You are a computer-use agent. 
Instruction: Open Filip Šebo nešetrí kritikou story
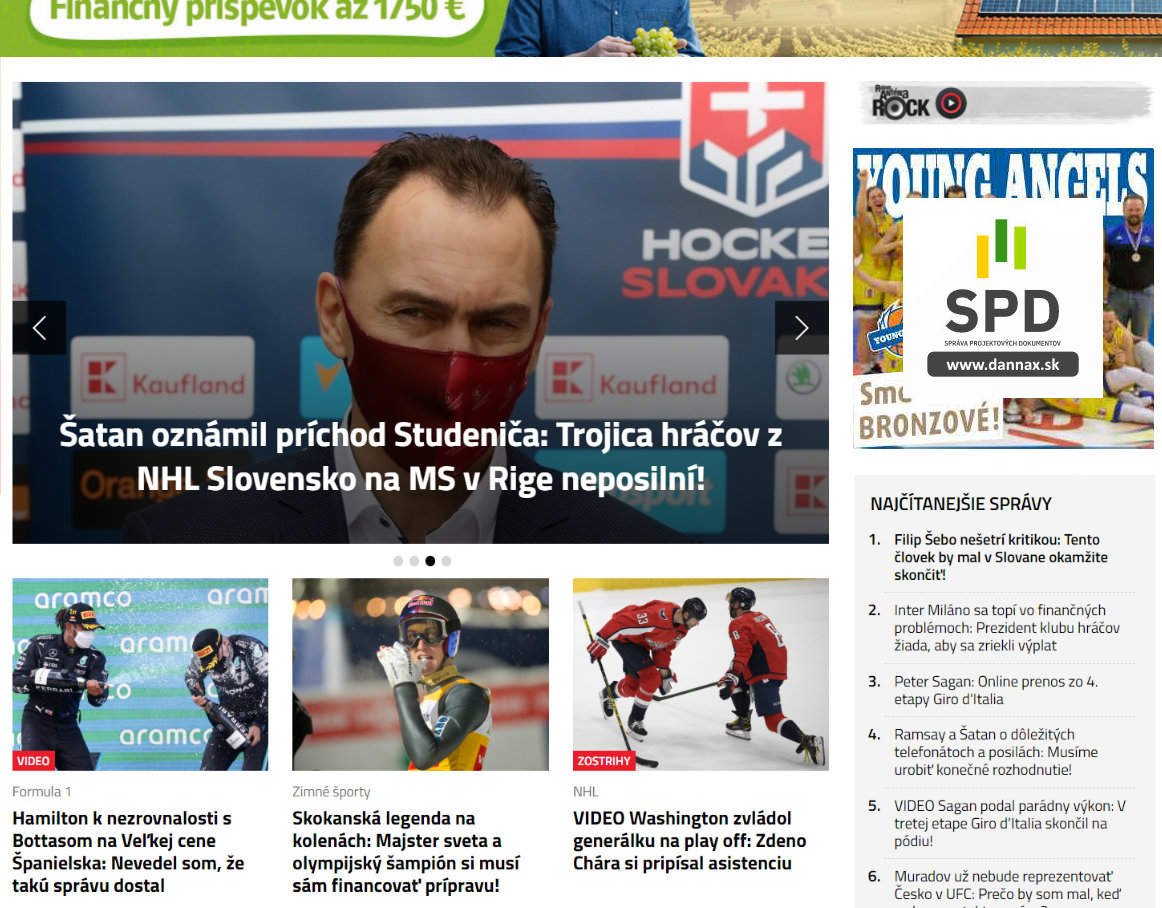coord(1000,557)
